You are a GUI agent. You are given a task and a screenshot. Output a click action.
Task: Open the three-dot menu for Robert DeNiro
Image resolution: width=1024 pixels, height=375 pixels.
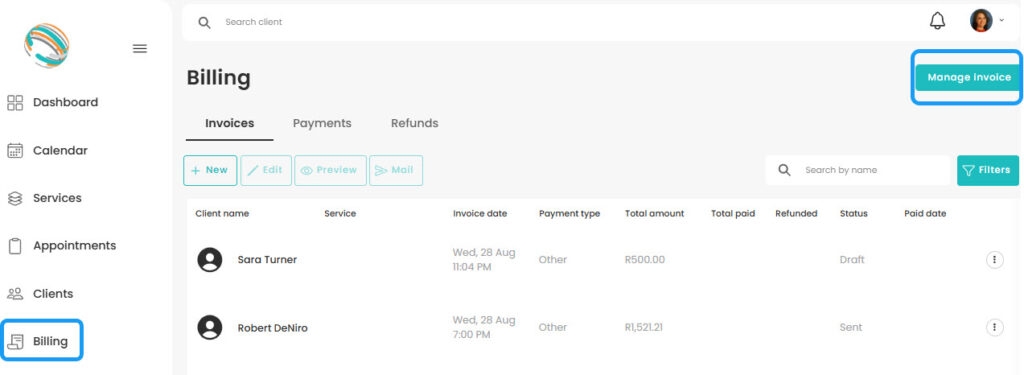click(994, 327)
